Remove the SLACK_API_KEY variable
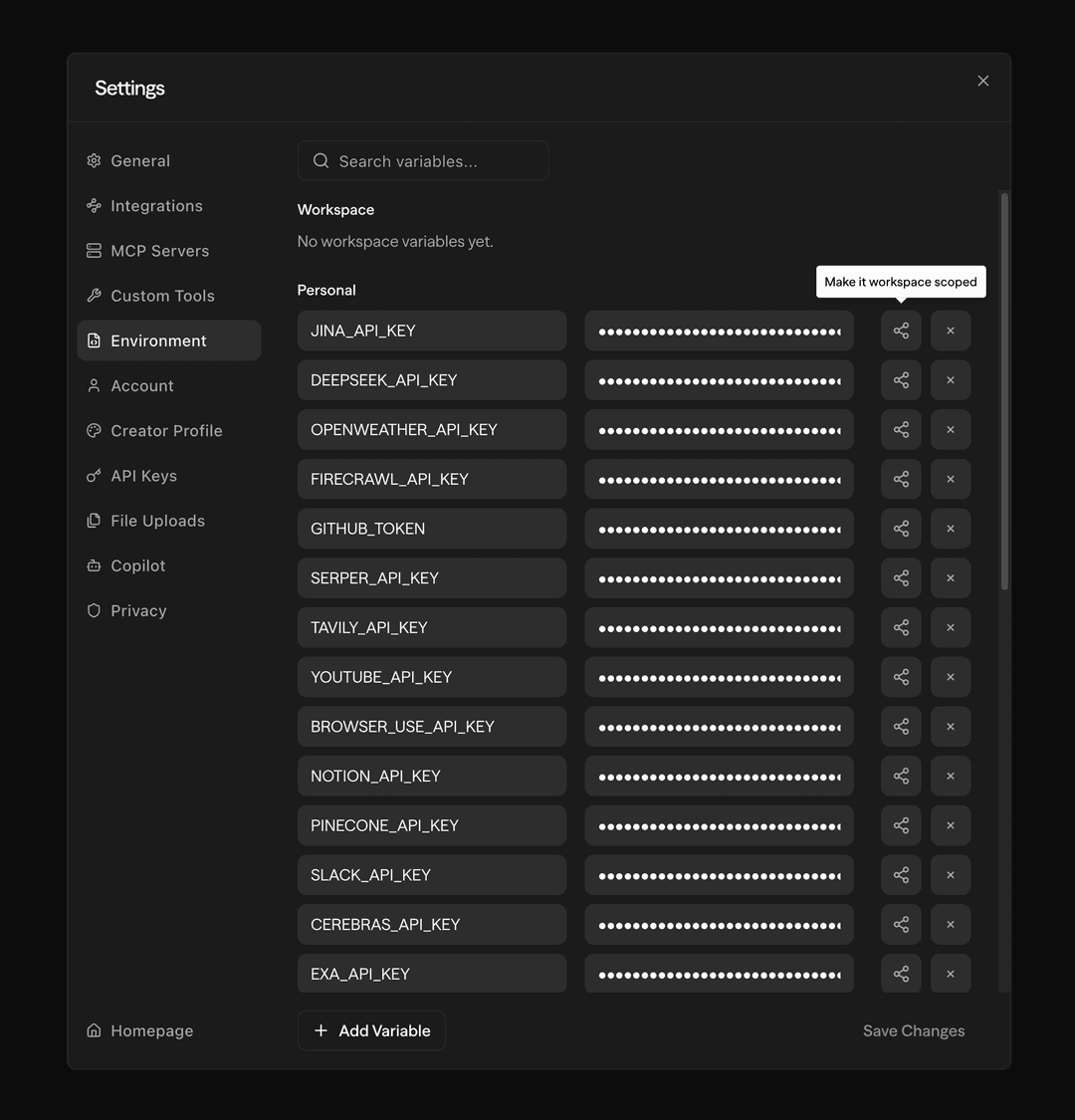 click(x=951, y=874)
